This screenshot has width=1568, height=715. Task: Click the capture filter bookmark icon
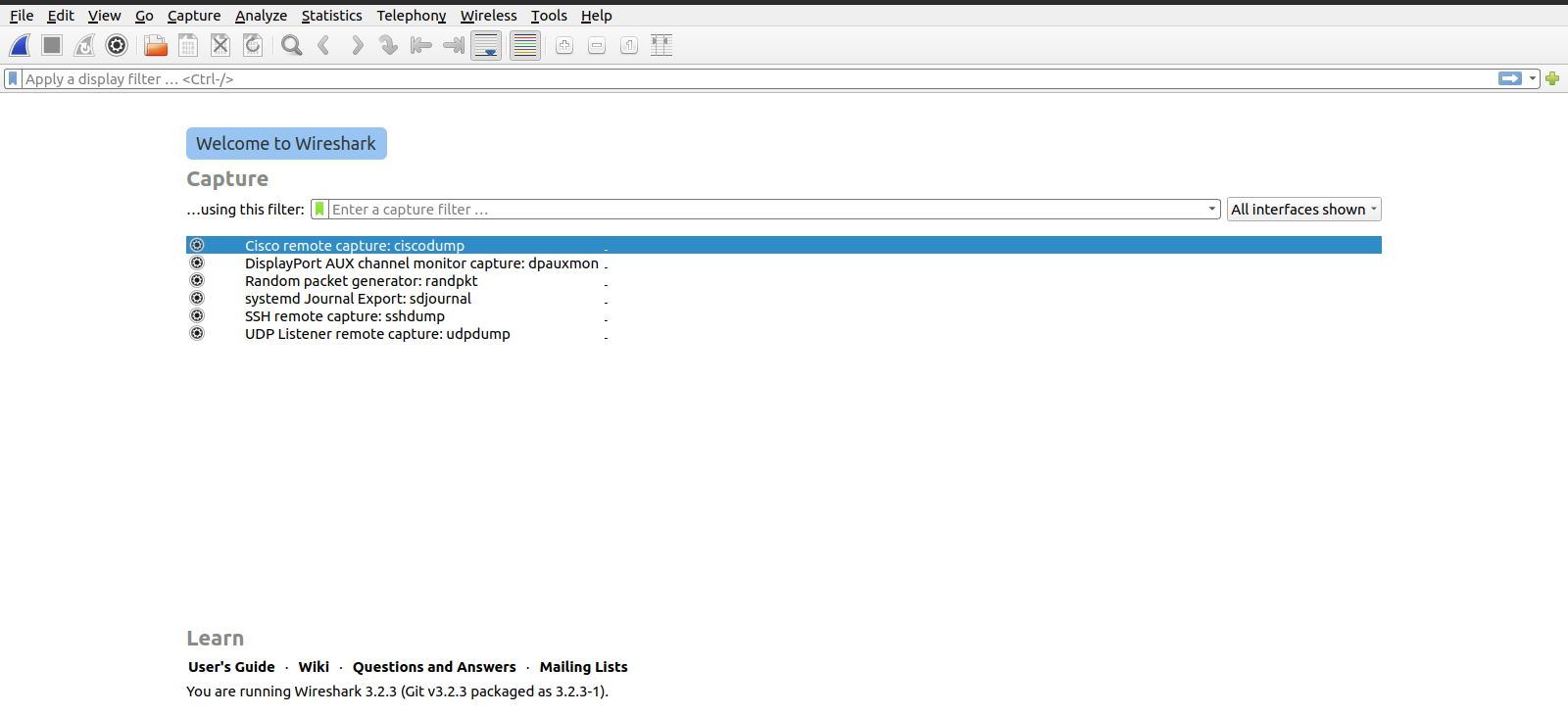[x=319, y=209]
